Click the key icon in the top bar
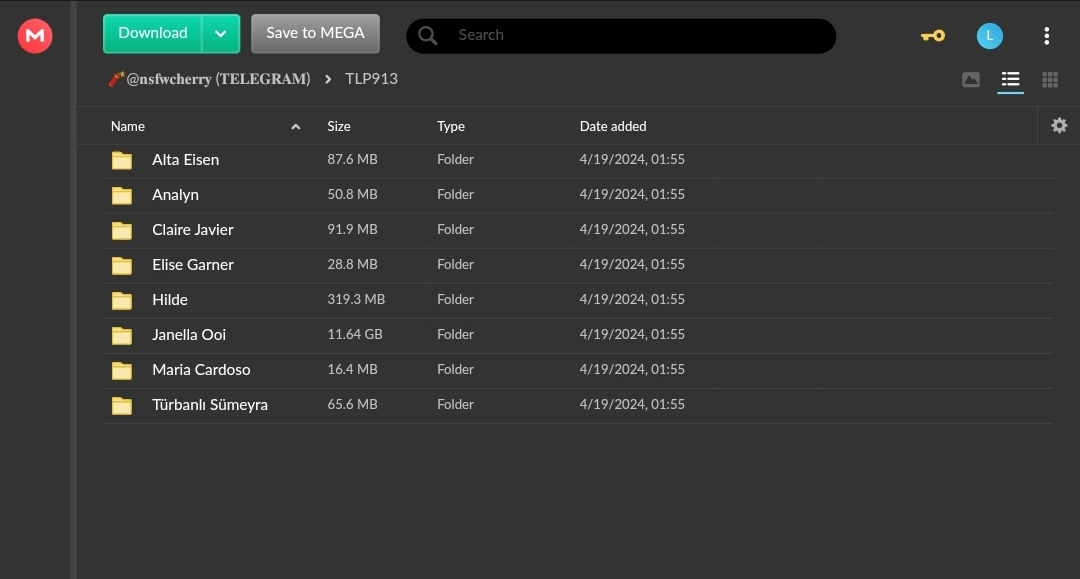This screenshot has height=579, width=1080. (932, 36)
